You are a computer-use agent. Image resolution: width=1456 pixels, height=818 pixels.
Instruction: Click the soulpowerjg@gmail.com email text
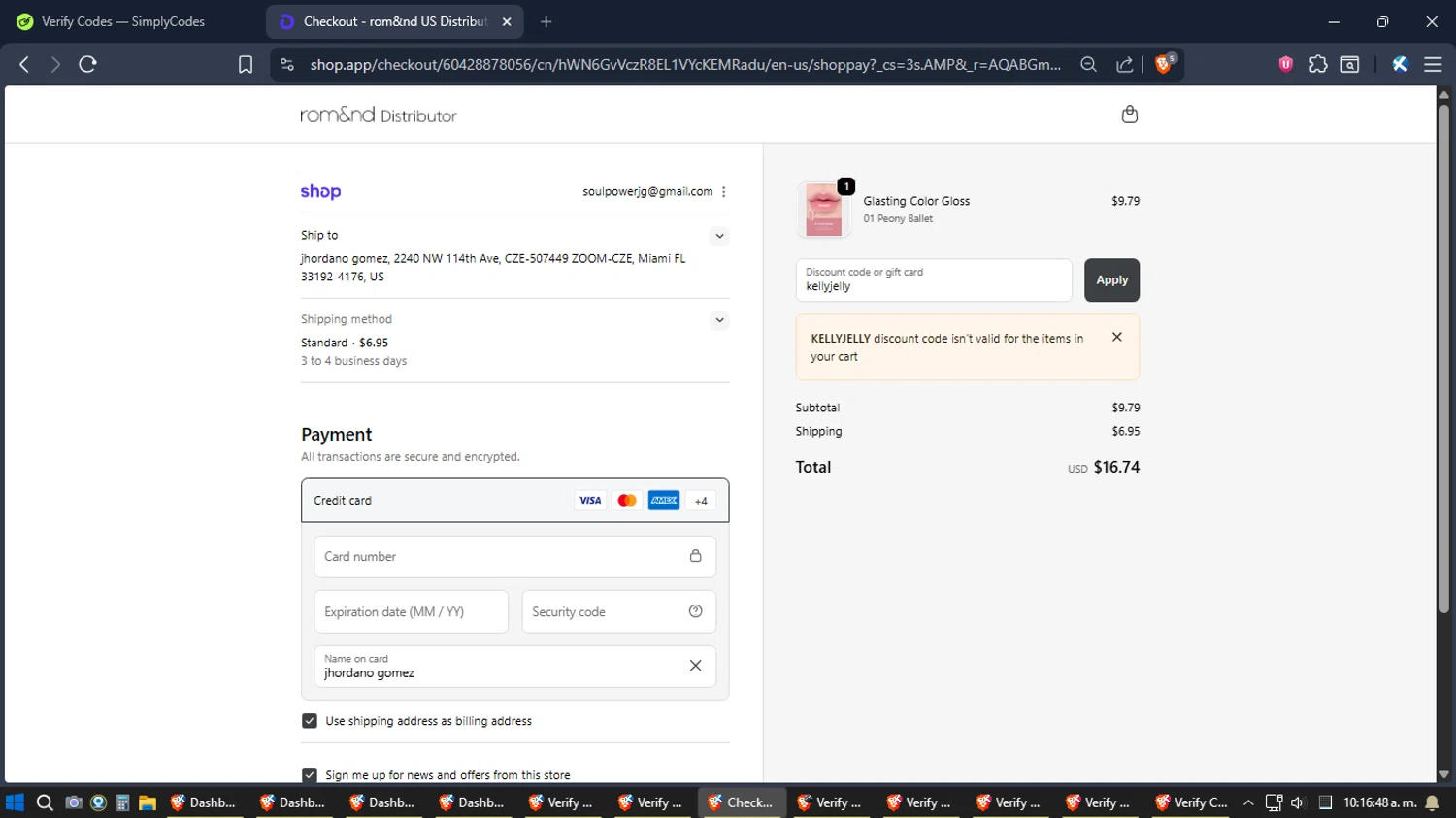(647, 192)
